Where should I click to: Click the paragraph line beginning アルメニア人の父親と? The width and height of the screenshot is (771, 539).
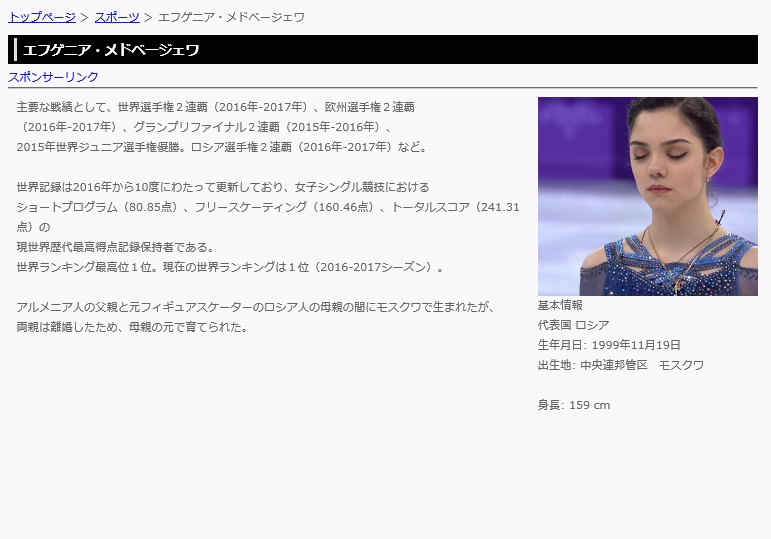coord(255,307)
